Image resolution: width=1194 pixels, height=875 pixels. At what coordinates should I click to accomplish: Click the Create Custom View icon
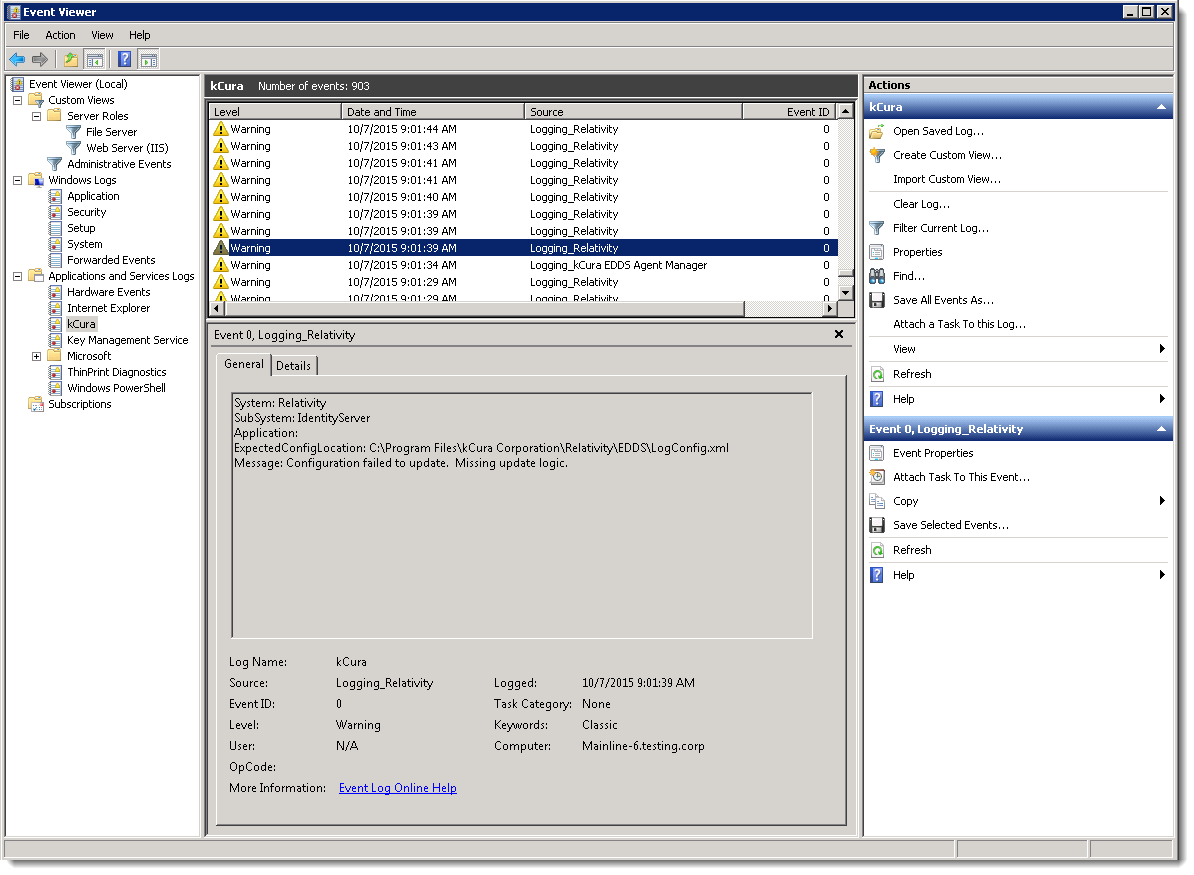point(877,155)
